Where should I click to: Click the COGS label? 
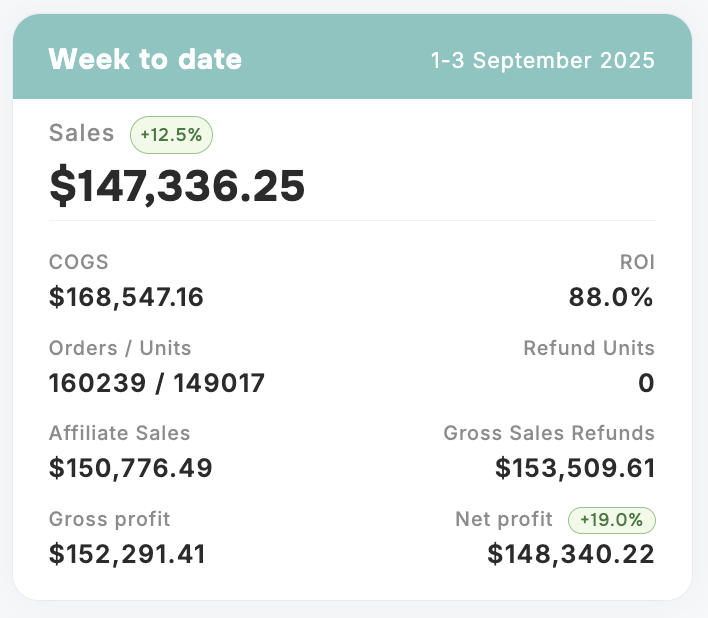[79, 262]
